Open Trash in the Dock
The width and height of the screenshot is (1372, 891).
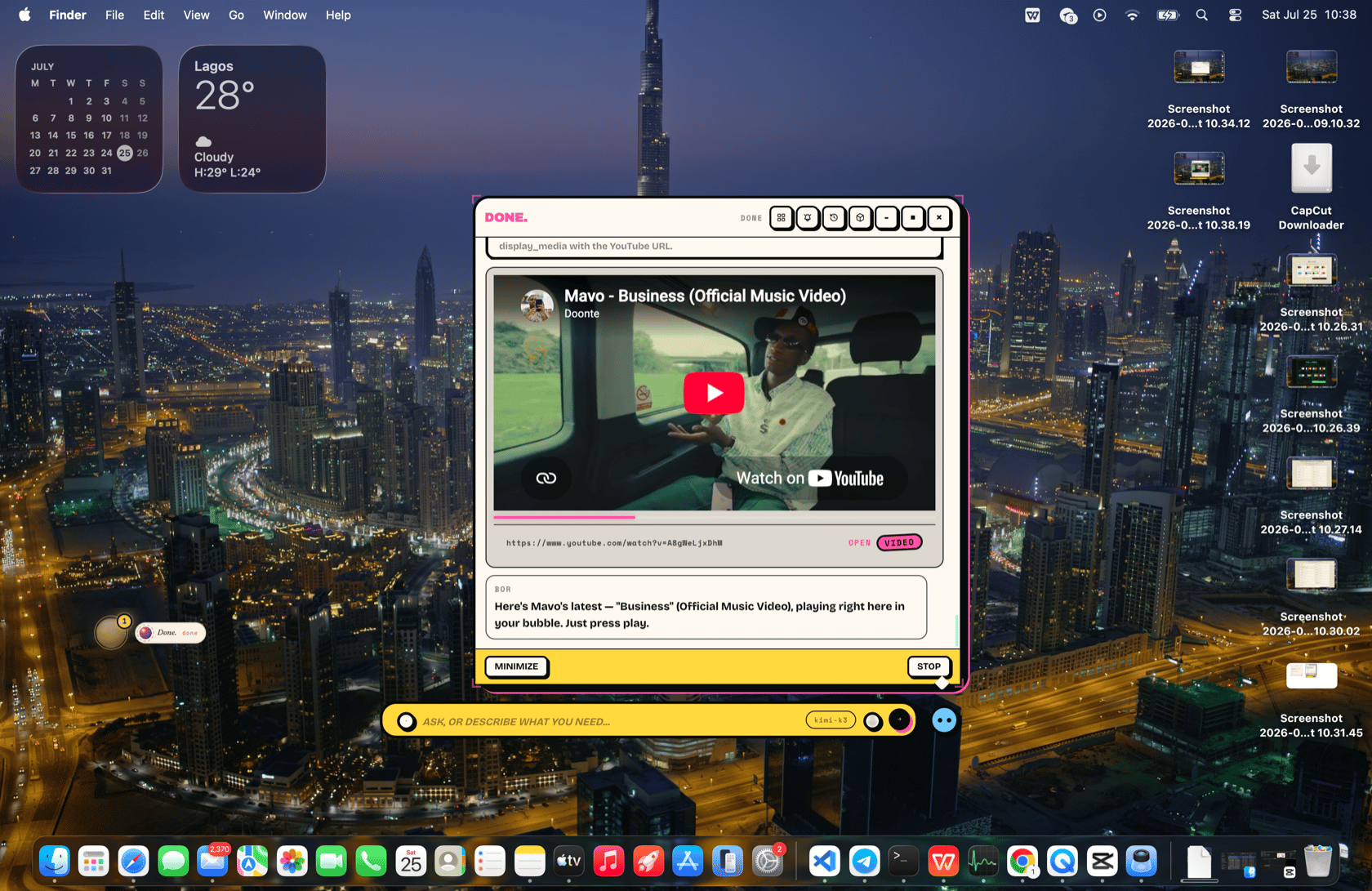[1317, 861]
